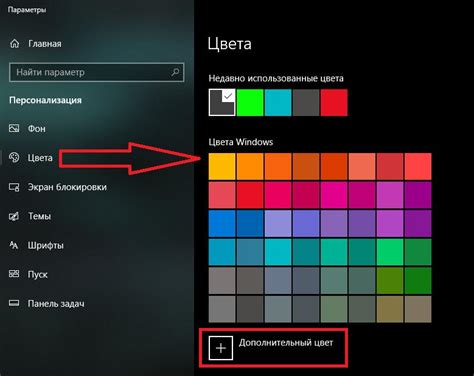Click the Фон picture icon
The height and width of the screenshot is (376, 474).
[x=14, y=128]
